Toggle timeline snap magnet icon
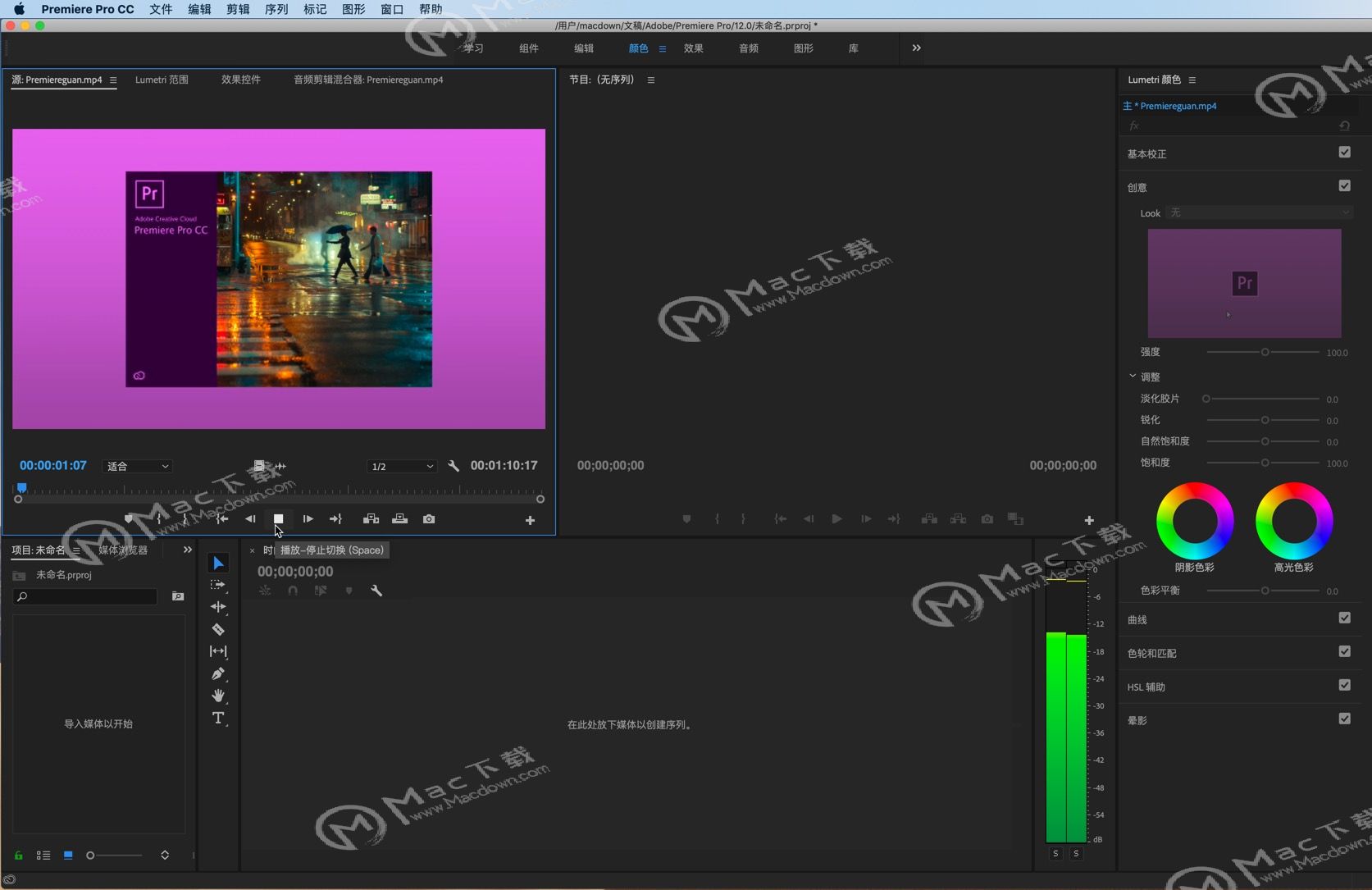The width and height of the screenshot is (1372, 890). click(293, 591)
